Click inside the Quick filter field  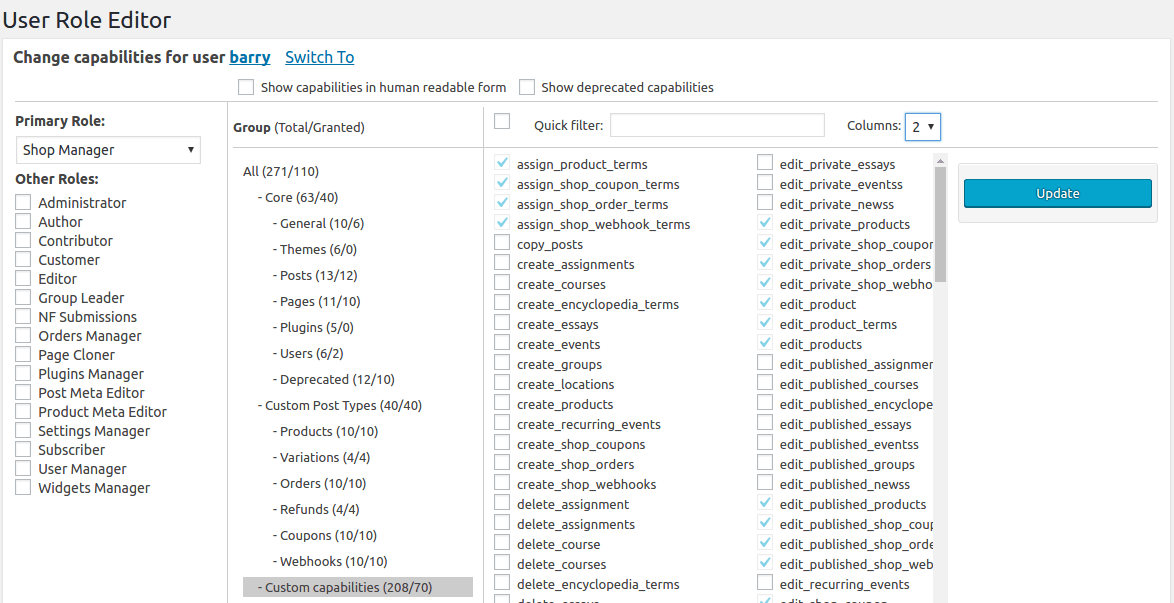point(716,125)
